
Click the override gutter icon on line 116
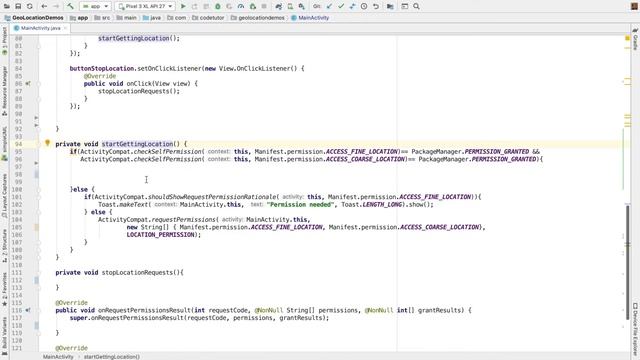[x=28, y=310]
